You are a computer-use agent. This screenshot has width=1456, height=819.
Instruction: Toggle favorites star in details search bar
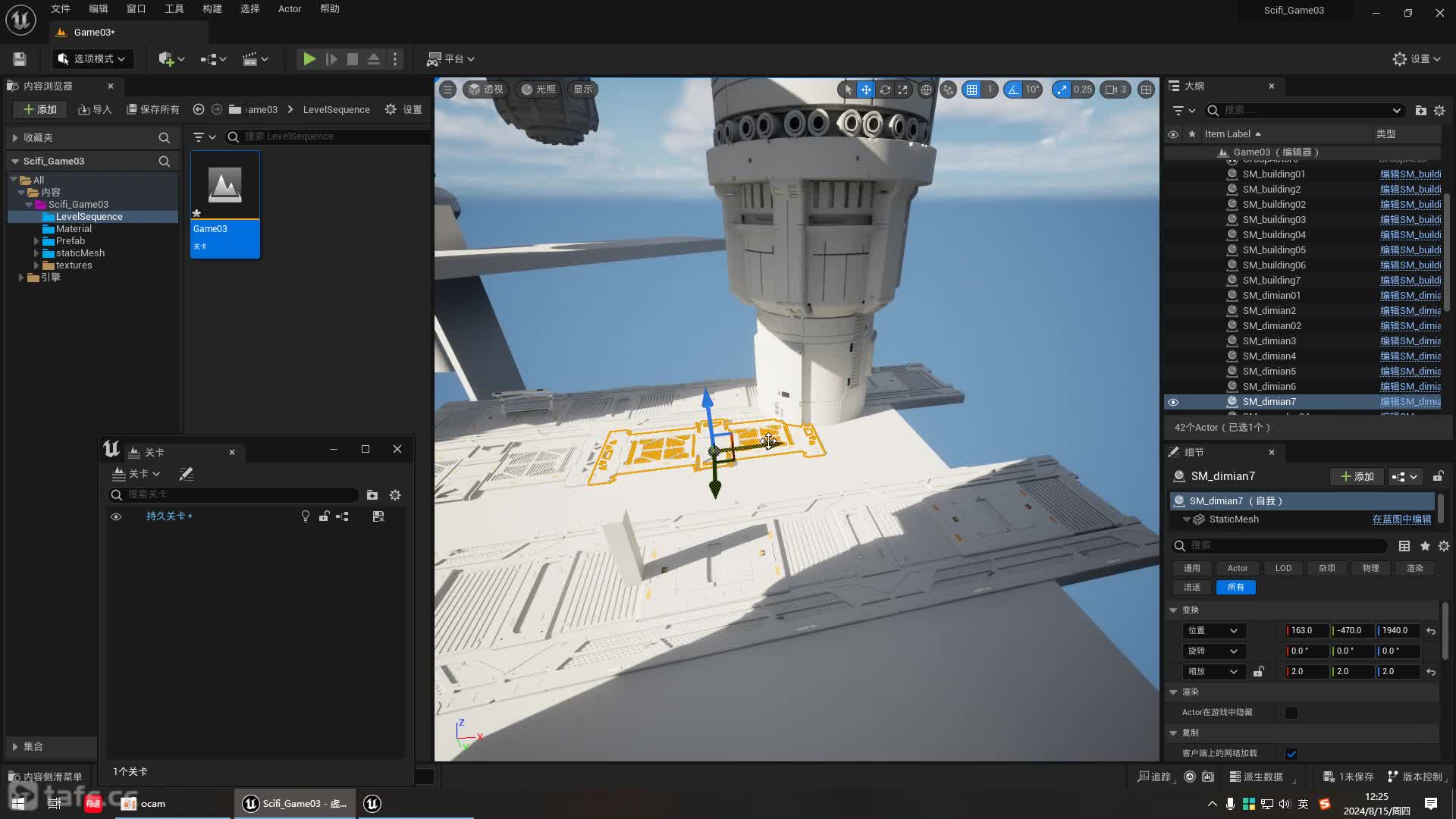coord(1425,546)
